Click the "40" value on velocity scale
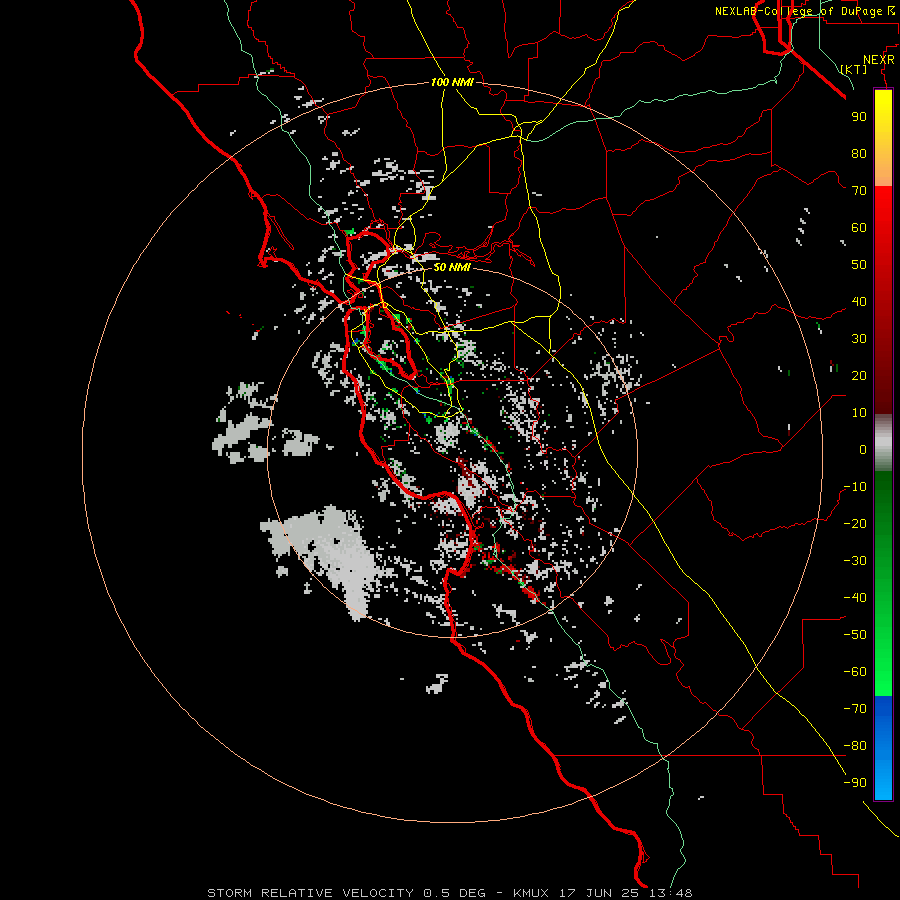The image size is (900, 900). (859, 302)
